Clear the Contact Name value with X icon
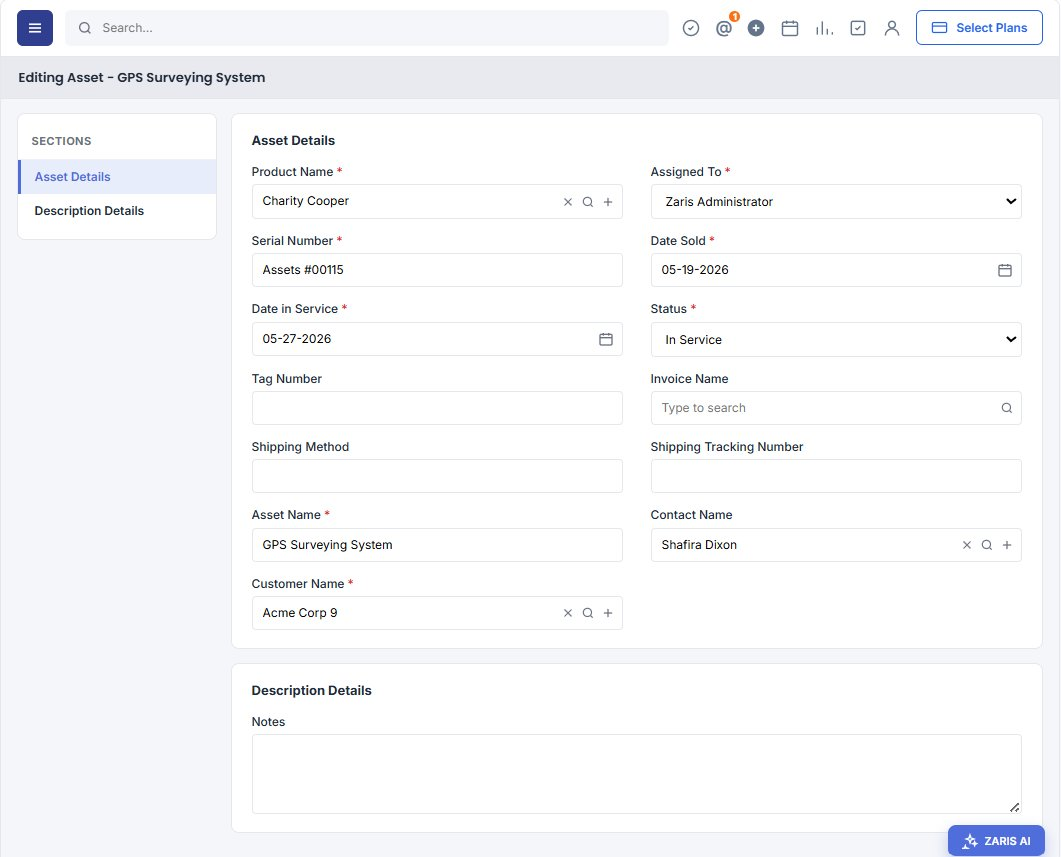The width and height of the screenshot is (1061, 857). [x=966, y=545]
